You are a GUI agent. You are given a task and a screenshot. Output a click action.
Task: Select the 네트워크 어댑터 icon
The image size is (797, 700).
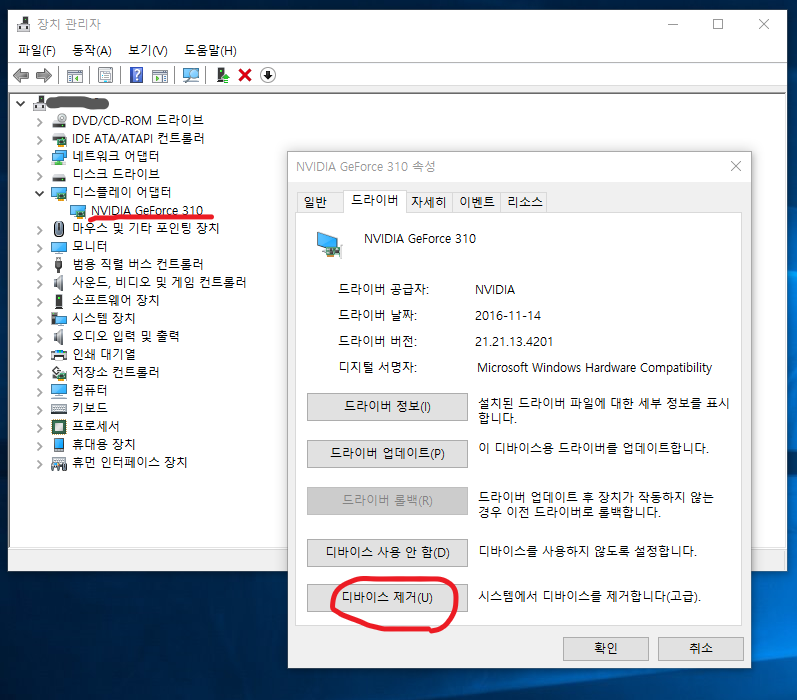point(59,157)
